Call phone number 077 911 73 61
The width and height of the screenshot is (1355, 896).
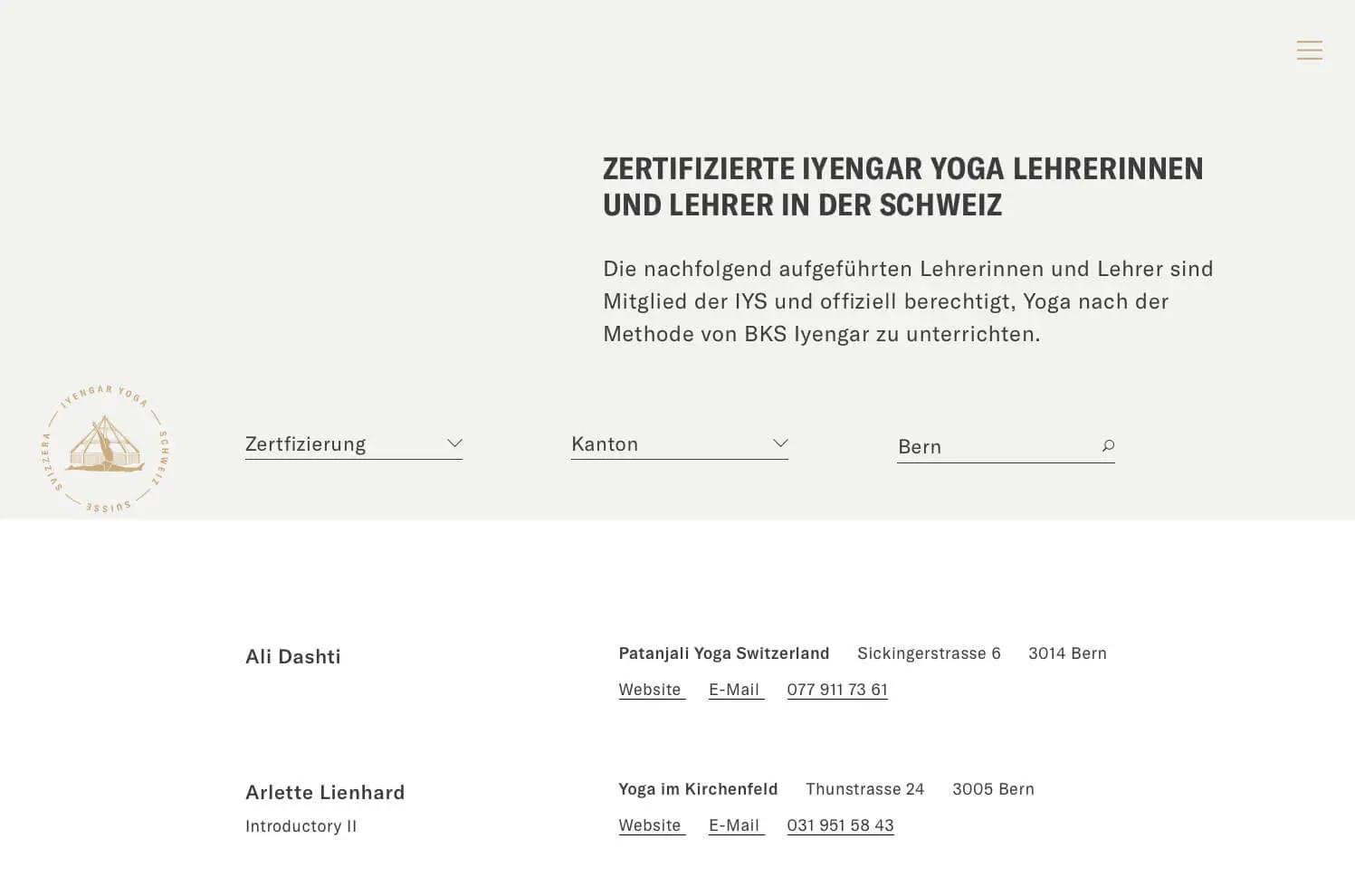(837, 690)
